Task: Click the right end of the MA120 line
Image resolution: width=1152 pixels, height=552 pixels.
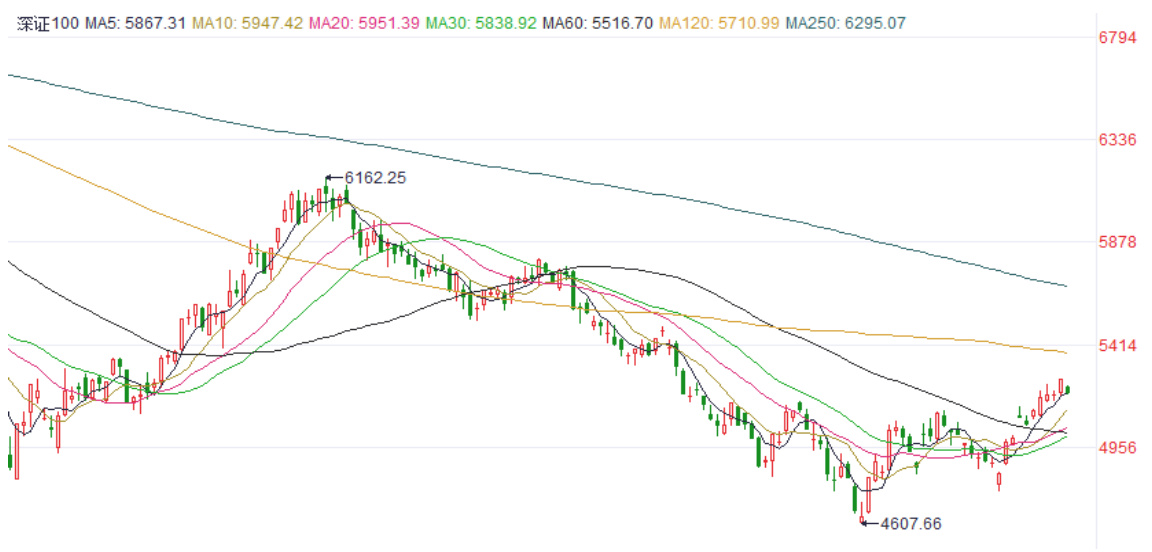Action: click(x=1066, y=352)
